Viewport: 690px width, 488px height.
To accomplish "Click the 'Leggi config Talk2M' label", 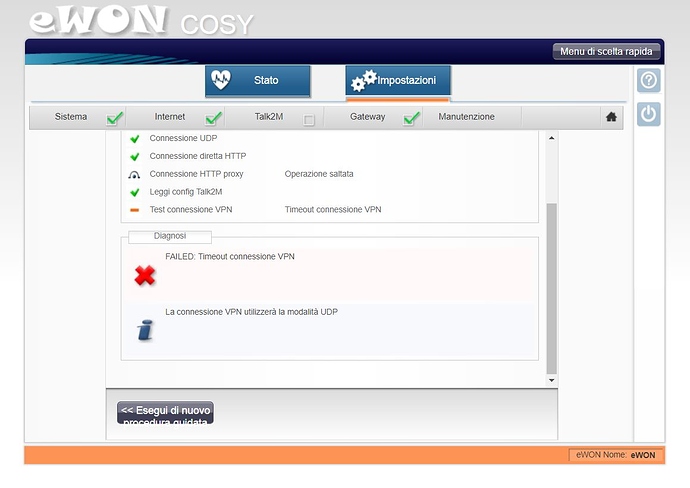I will (x=186, y=192).
